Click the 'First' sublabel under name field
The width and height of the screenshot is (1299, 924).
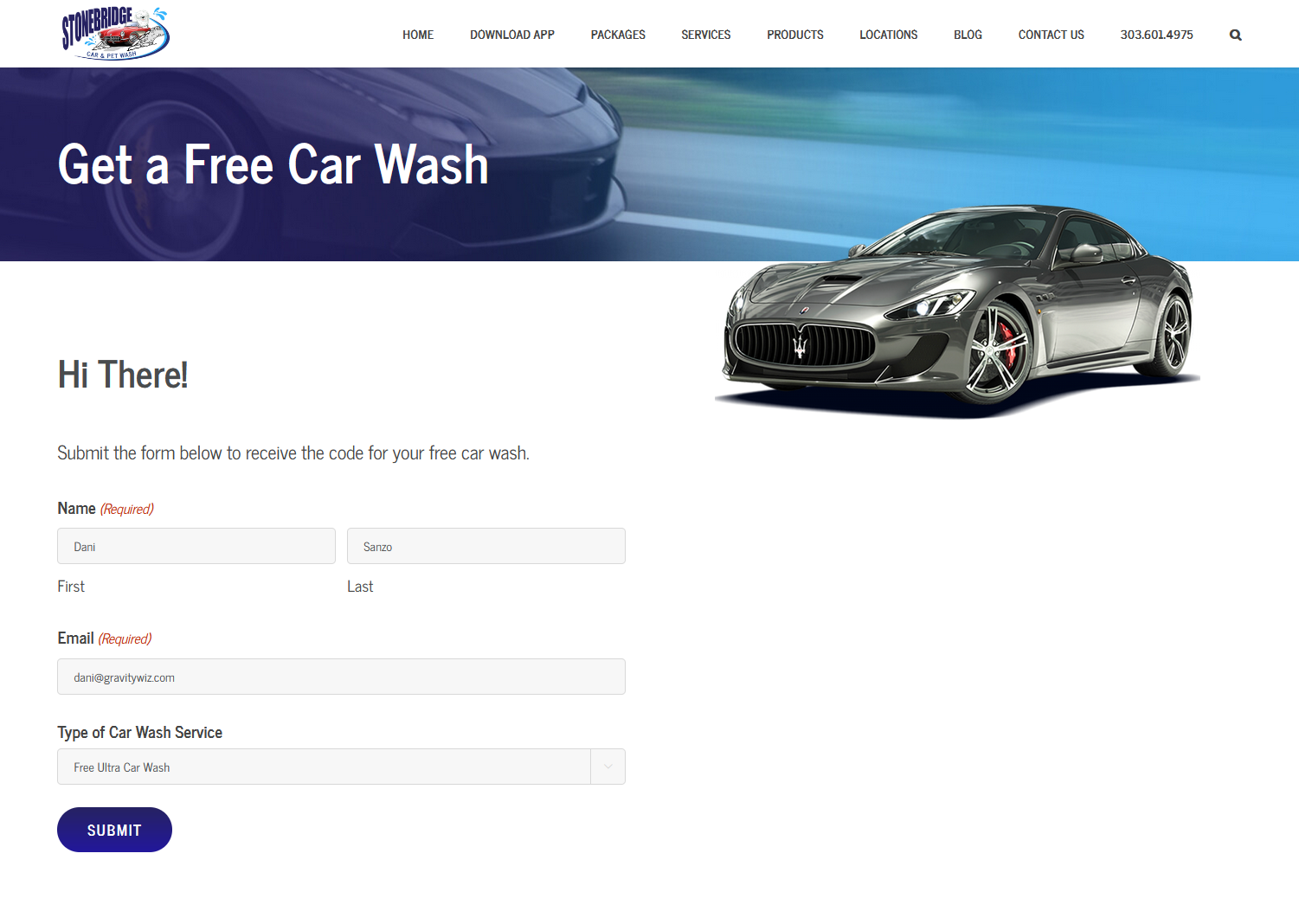click(71, 587)
